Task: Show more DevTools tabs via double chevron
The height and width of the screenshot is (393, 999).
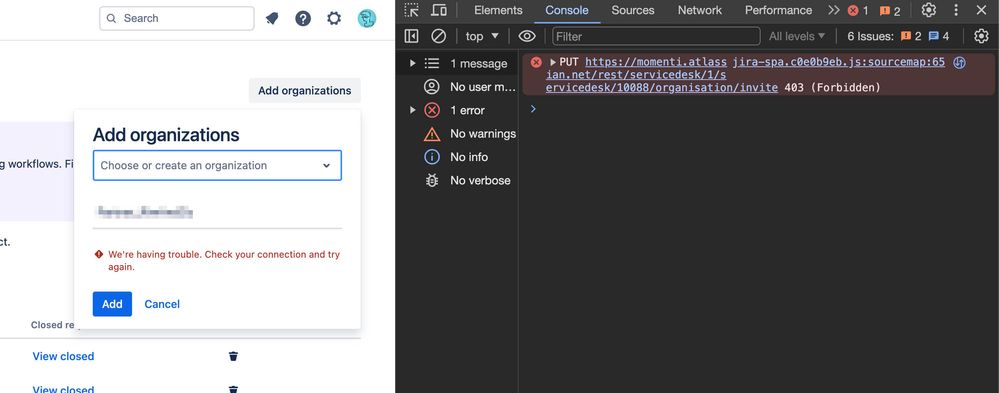Action: [833, 10]
